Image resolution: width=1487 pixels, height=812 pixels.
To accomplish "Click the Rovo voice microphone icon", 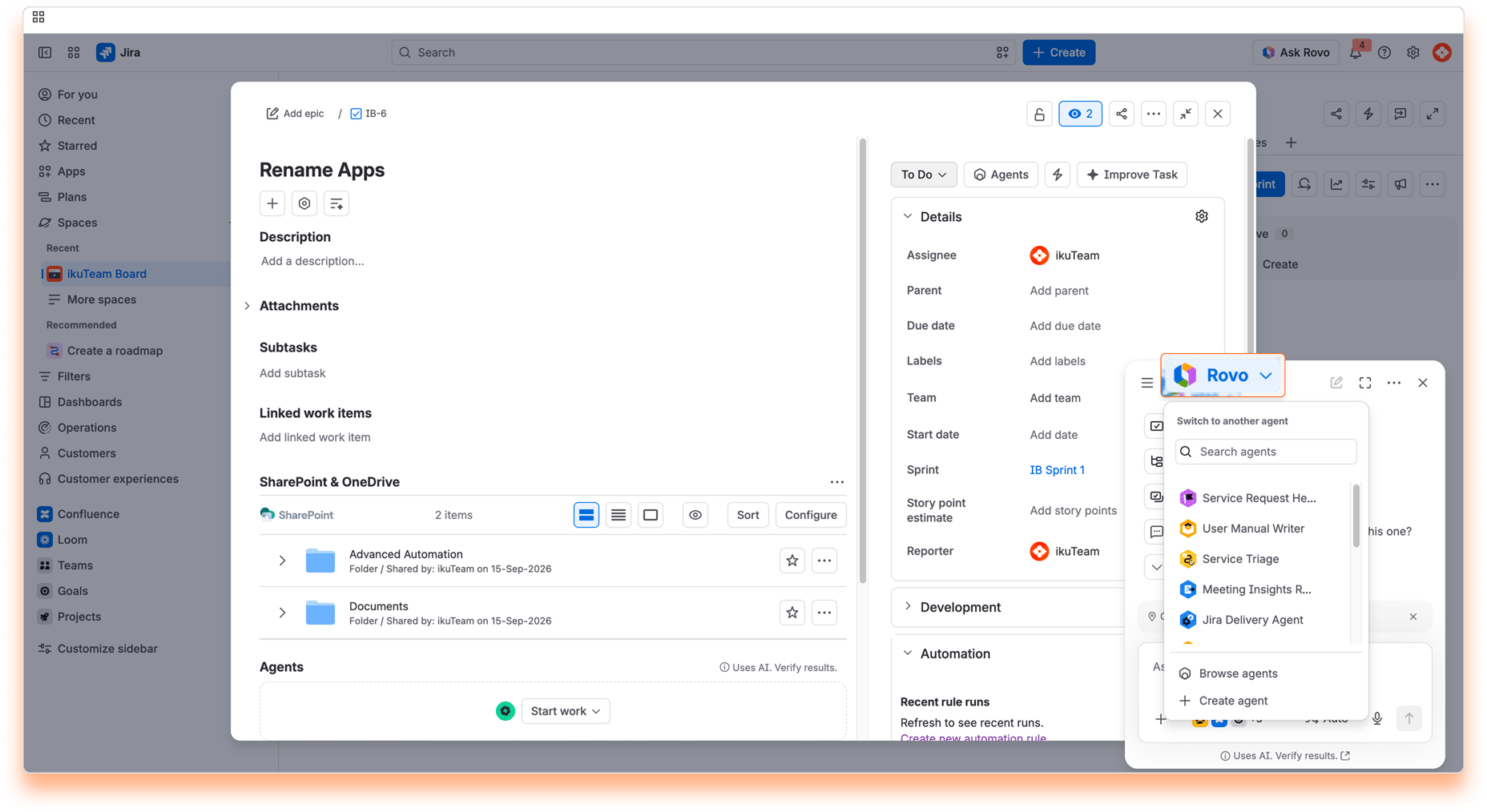I will 1377,718.
